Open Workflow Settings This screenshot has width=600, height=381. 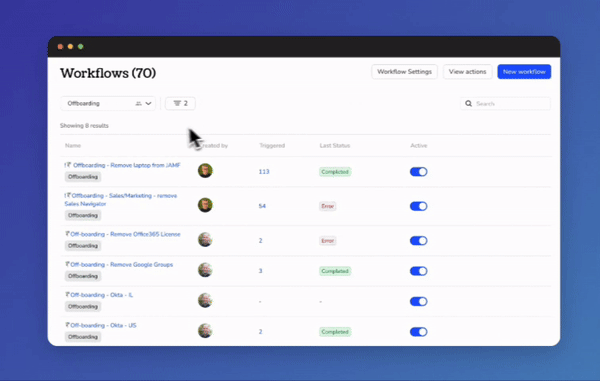click(x=404, y=72)
